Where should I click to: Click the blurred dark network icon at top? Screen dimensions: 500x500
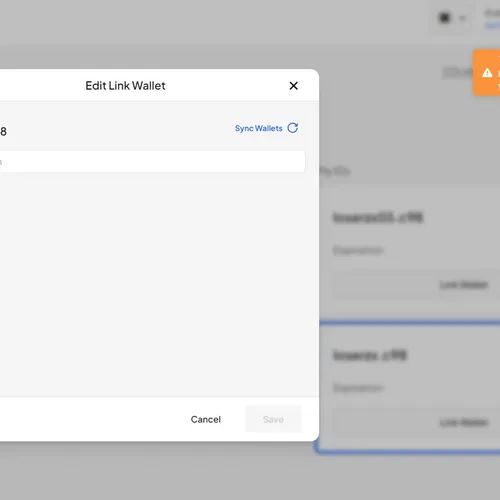click(445, 18)
